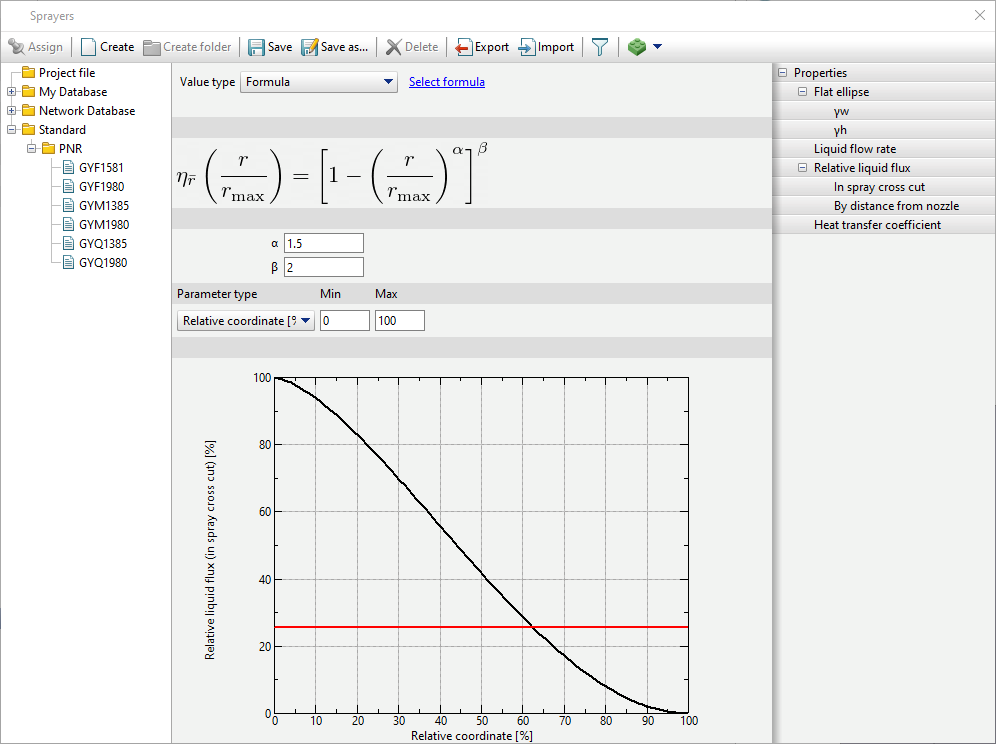Open the Value type dropdown
996x744 pixels.
pos(319,82)
